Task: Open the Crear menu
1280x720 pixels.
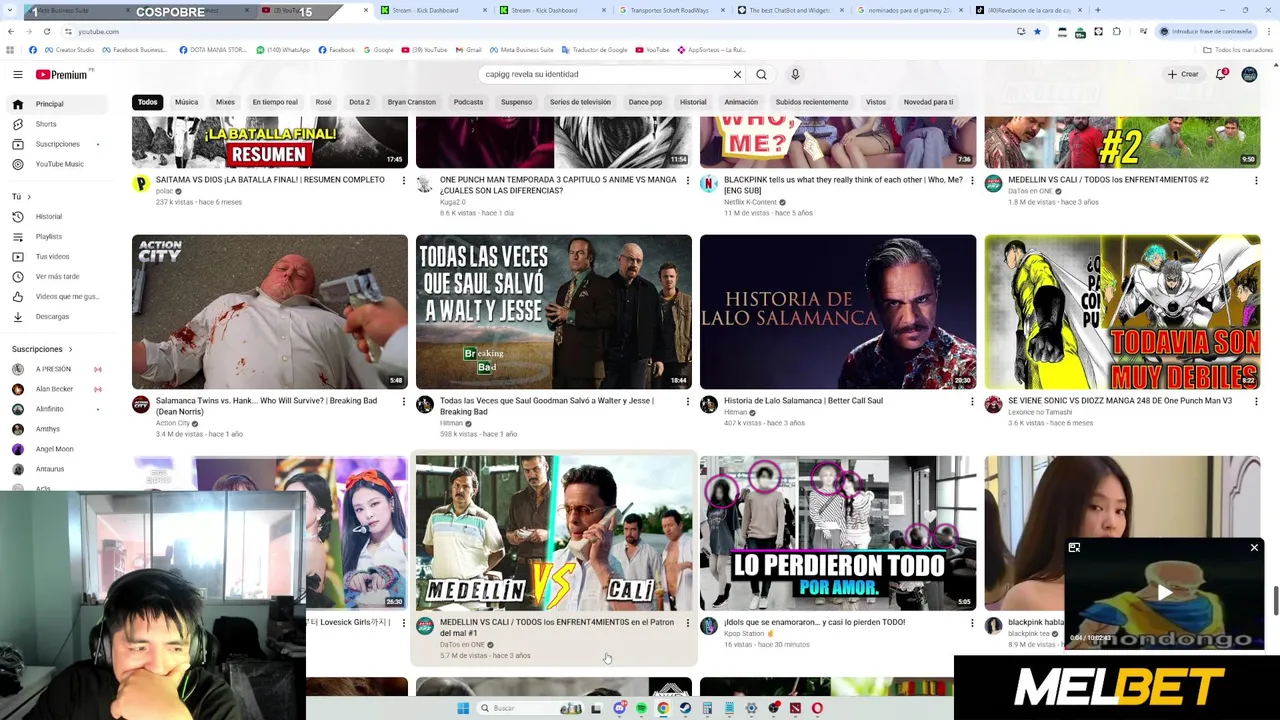Action: [x=1182, y=74]
